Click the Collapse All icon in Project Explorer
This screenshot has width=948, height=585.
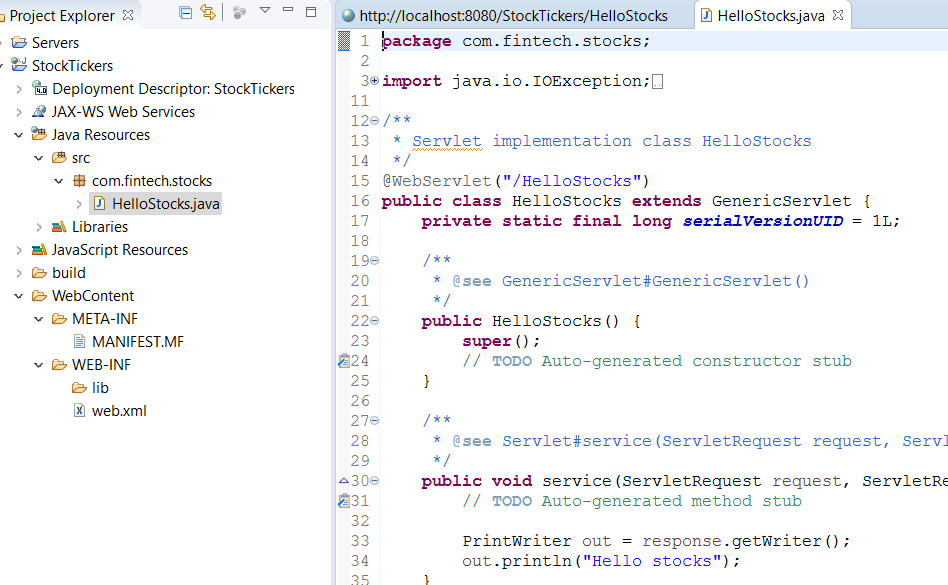point(185,10)
